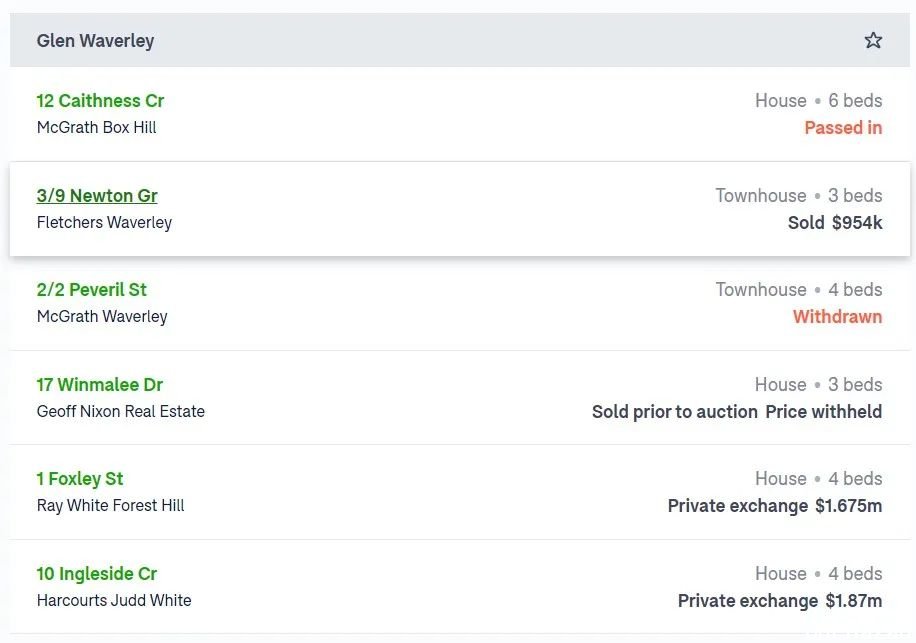Screen dimensions: 916x643
Task: Open the 10 Ingleside Cr listing
Action: click(x=96, y=574)
